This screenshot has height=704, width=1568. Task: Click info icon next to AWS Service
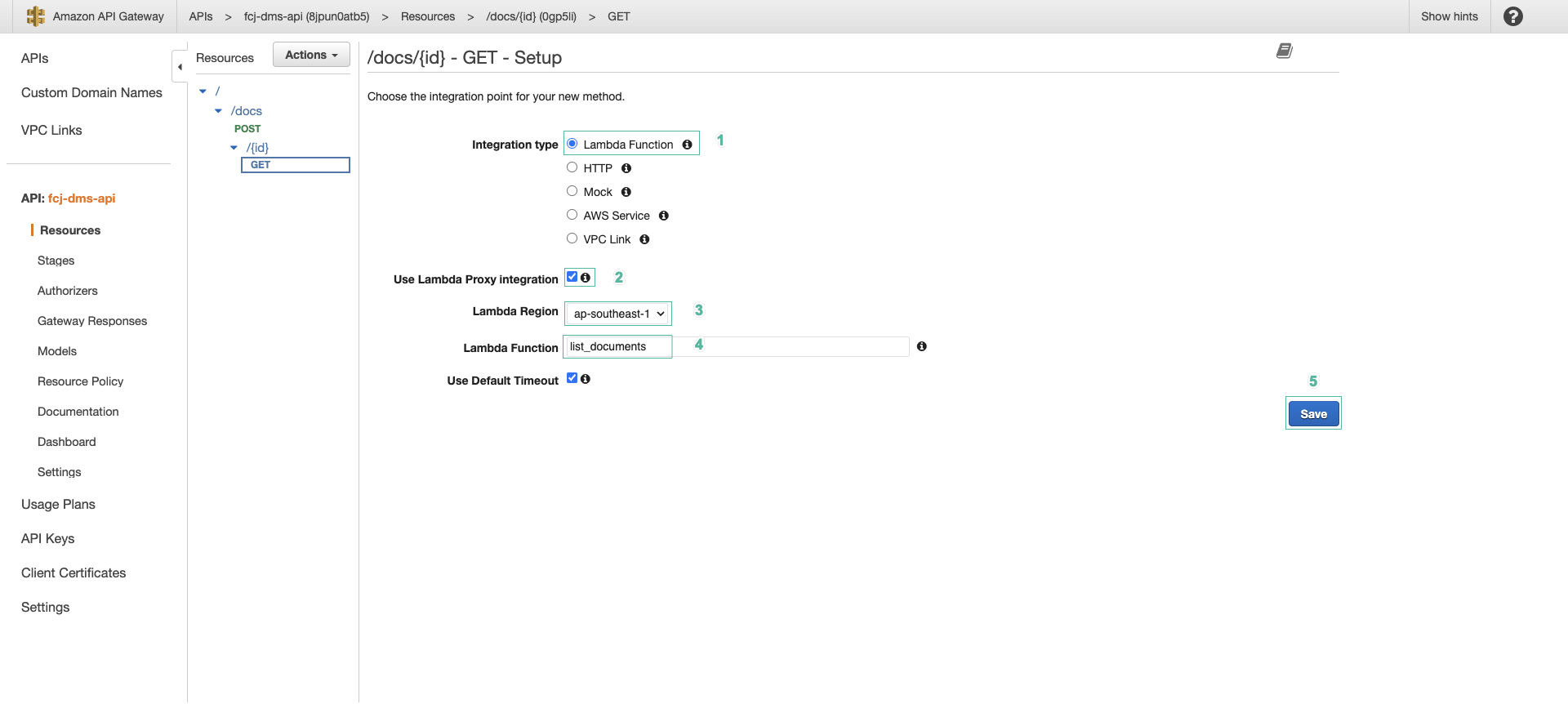tap(664, 216)
